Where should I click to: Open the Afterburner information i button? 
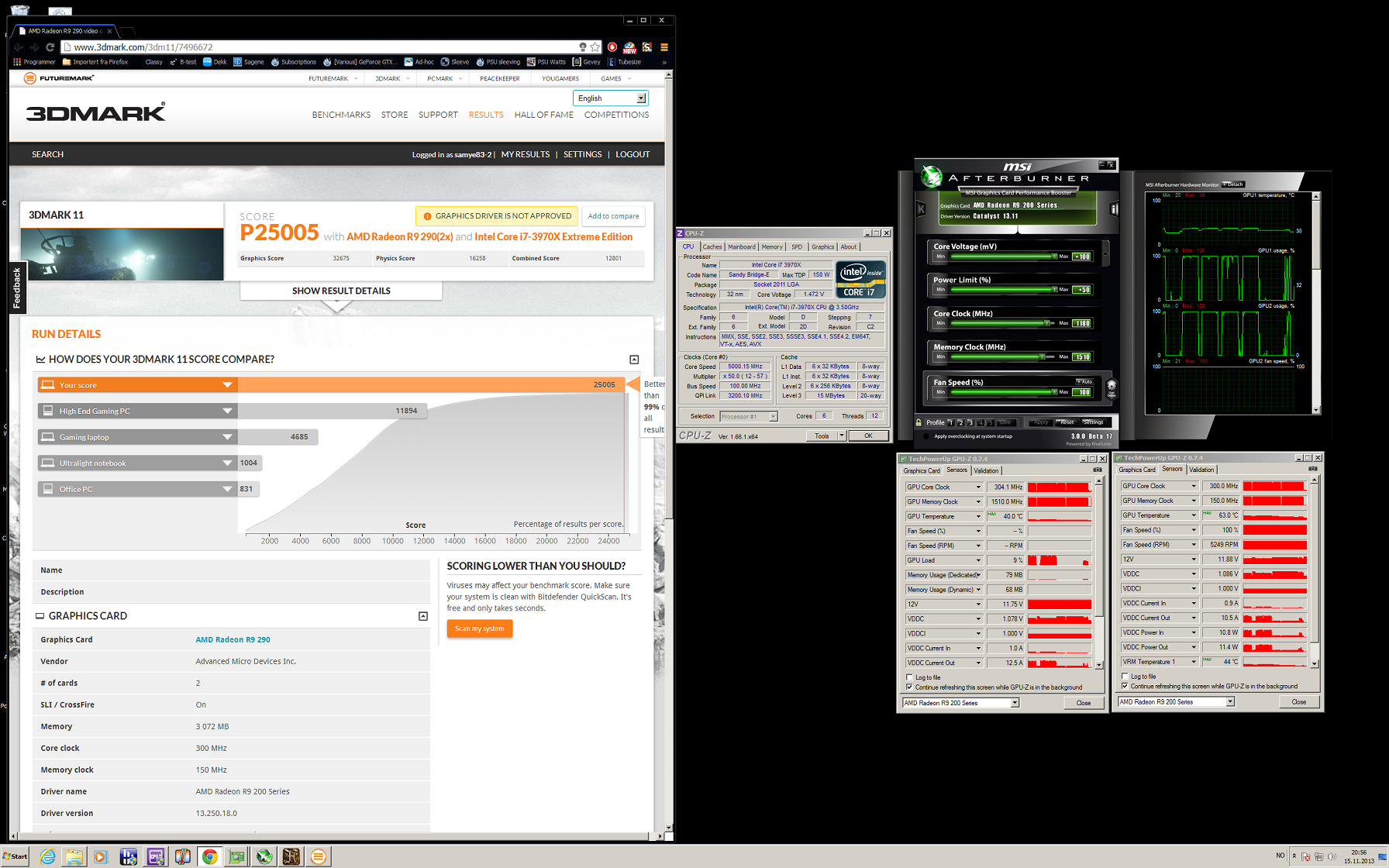pyautogui.click(x=1115, y=209)
